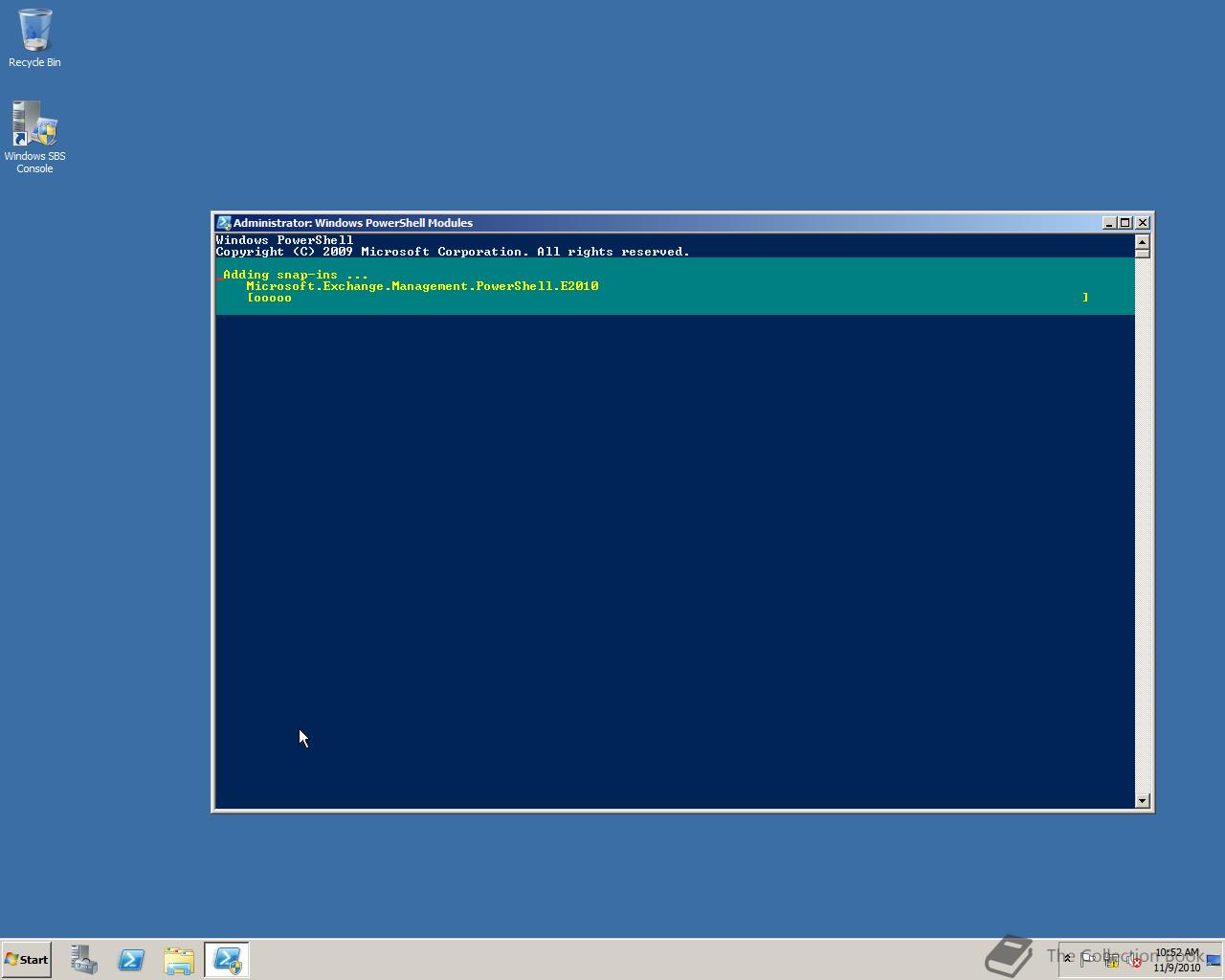Click the PowerShell scrollbar down arrow
The height and width of the screenshot is (980, 1225).
pyautogui.click(x=1142, y=800)
